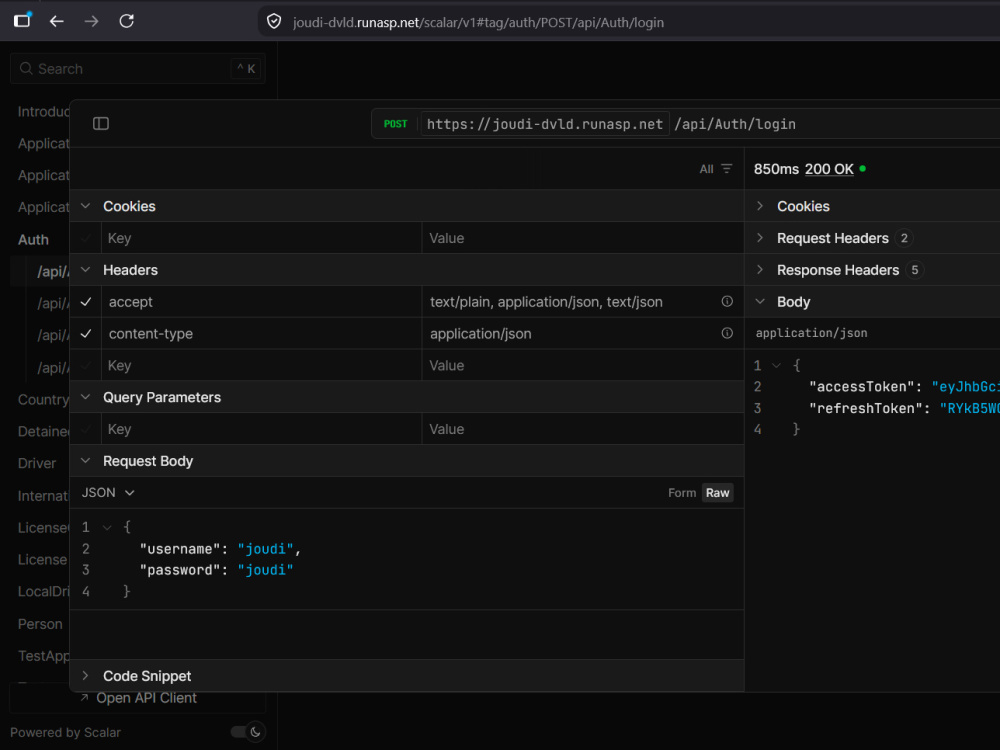Viewport: 1000px width, 750px height.
Task: Open the Person sidebar section
Action: point(40,624)
